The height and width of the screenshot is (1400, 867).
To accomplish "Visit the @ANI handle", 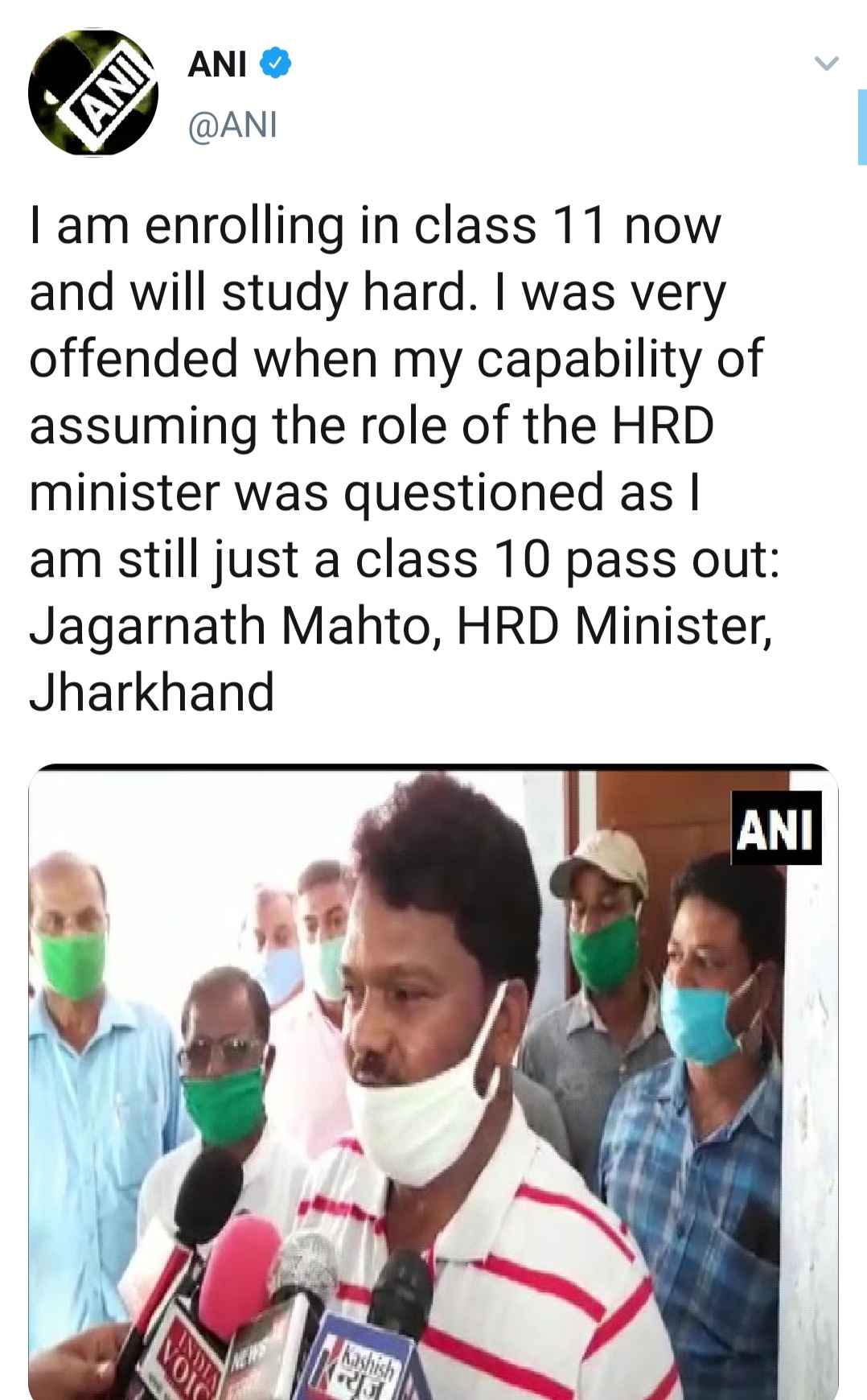I will (232, 125).
